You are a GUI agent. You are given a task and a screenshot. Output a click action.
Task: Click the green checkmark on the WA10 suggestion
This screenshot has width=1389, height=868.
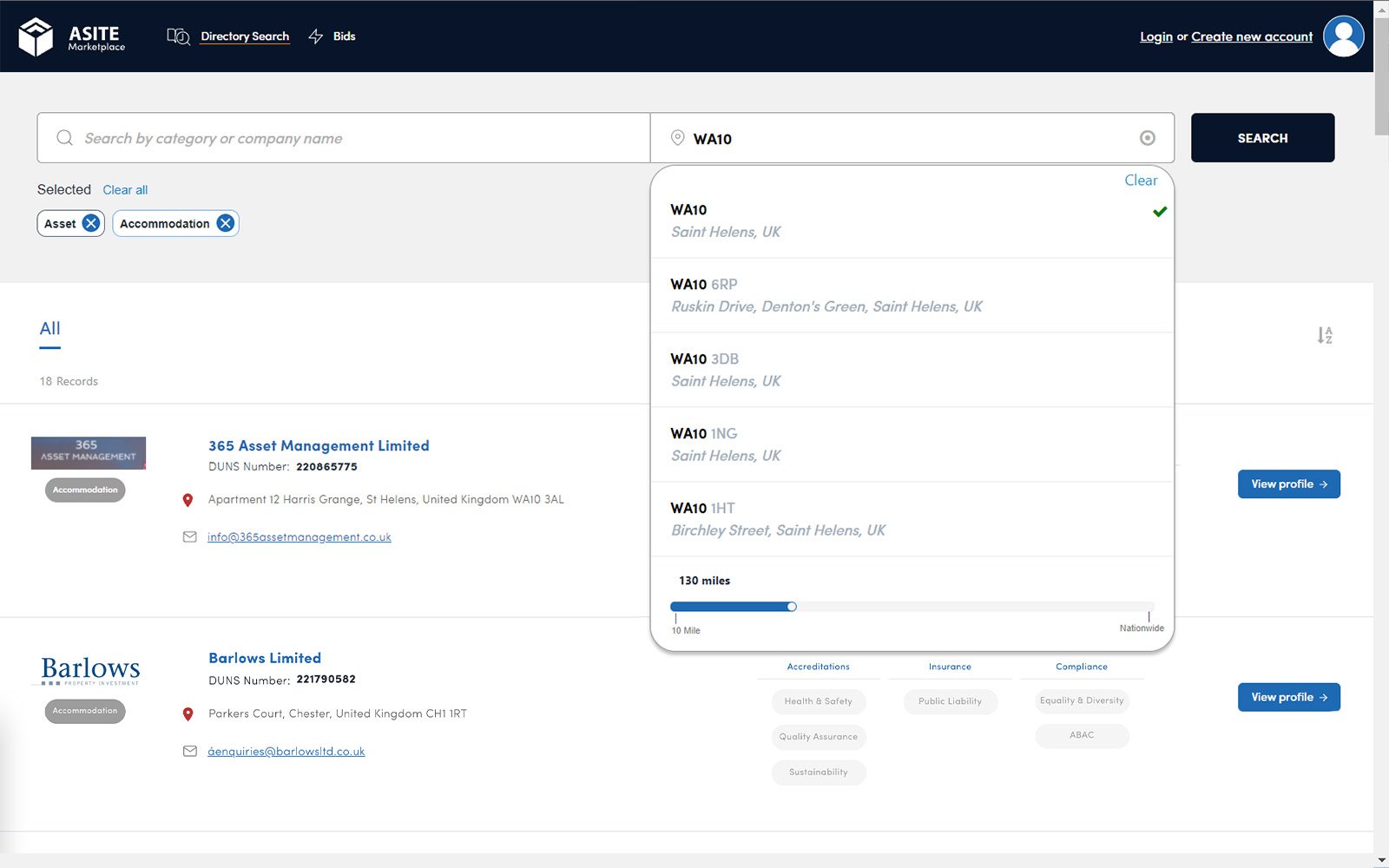pyautogui.click(x=1160, y=211)
